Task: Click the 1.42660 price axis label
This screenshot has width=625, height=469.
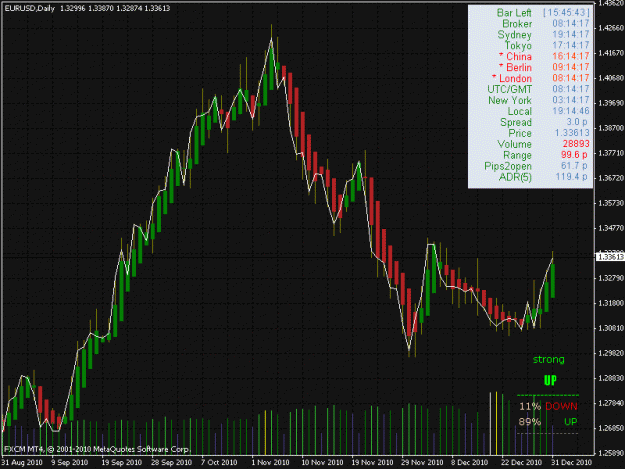Action: 611,28
